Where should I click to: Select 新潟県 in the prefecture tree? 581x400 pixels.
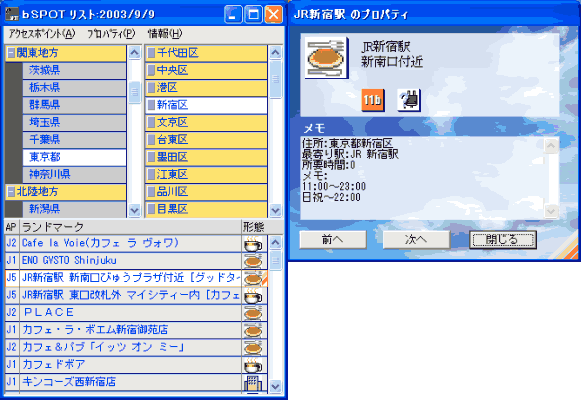pyautogui.click(x=74, y=209)
